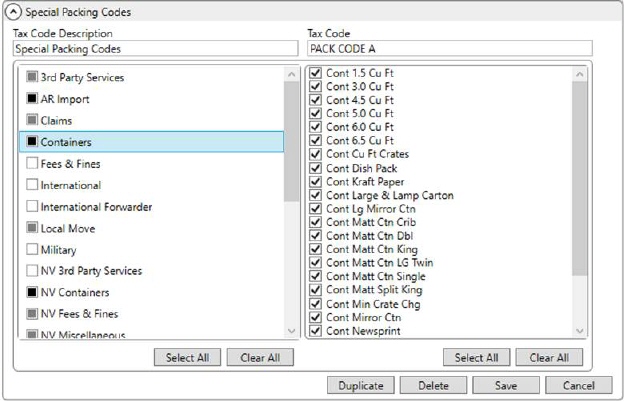Toggle the 3rd Party Services checkbox
The width and height of the screenshot is (624, 401).
(33, 77)
